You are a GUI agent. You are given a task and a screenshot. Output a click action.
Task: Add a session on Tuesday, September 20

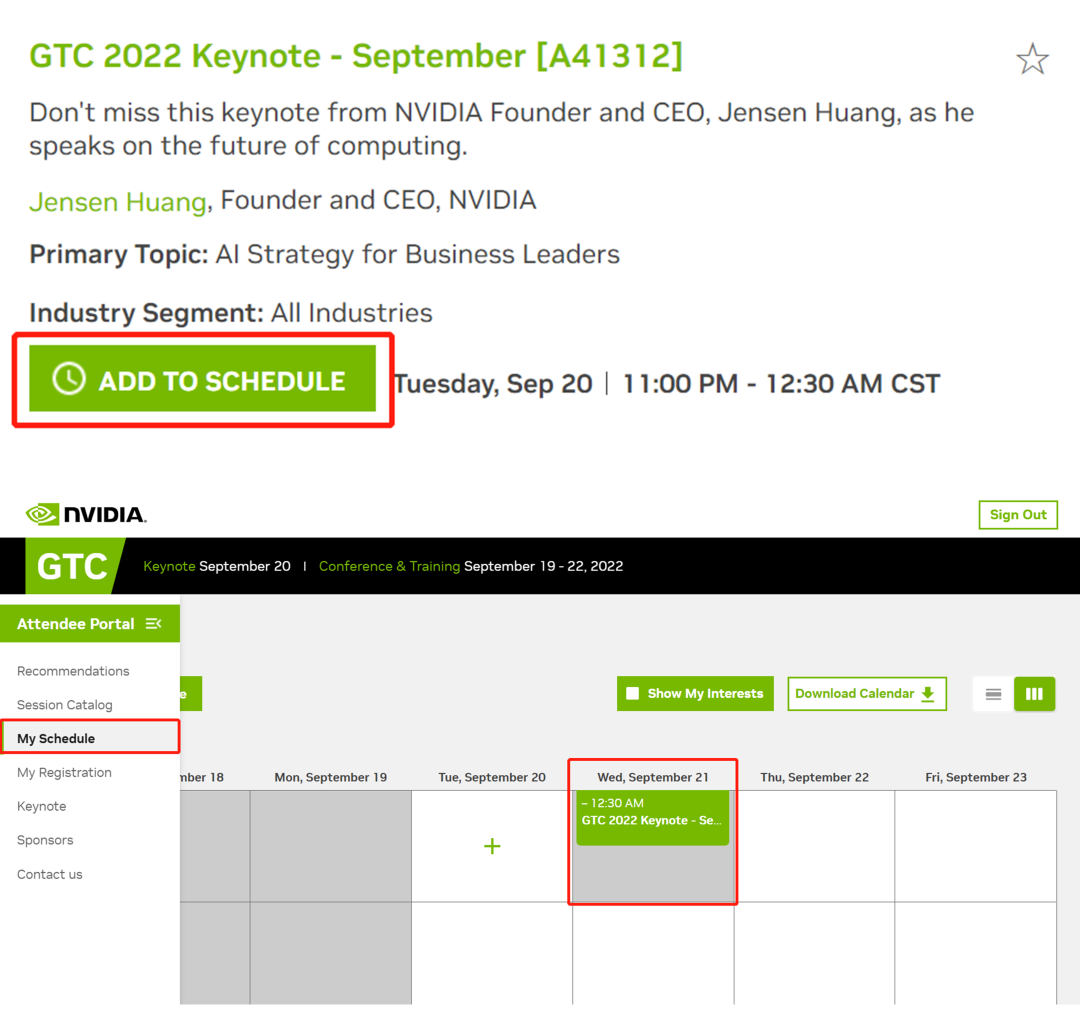coord(492,847)
